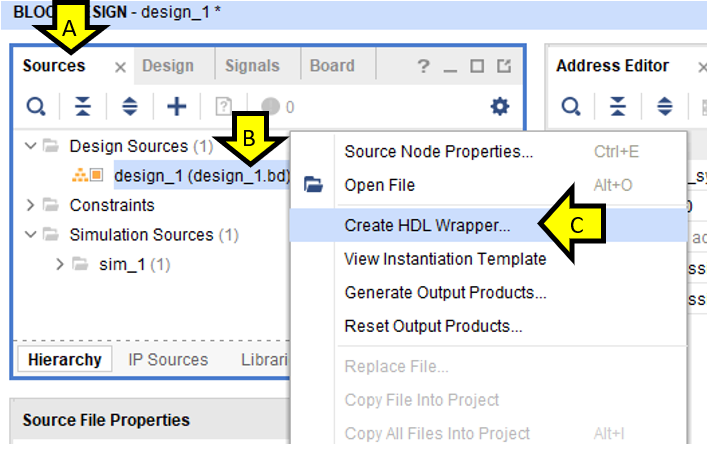This screenshot has width=713, height=452.
Task: Select the Constraints row in tree
Action: click(112, 205)
